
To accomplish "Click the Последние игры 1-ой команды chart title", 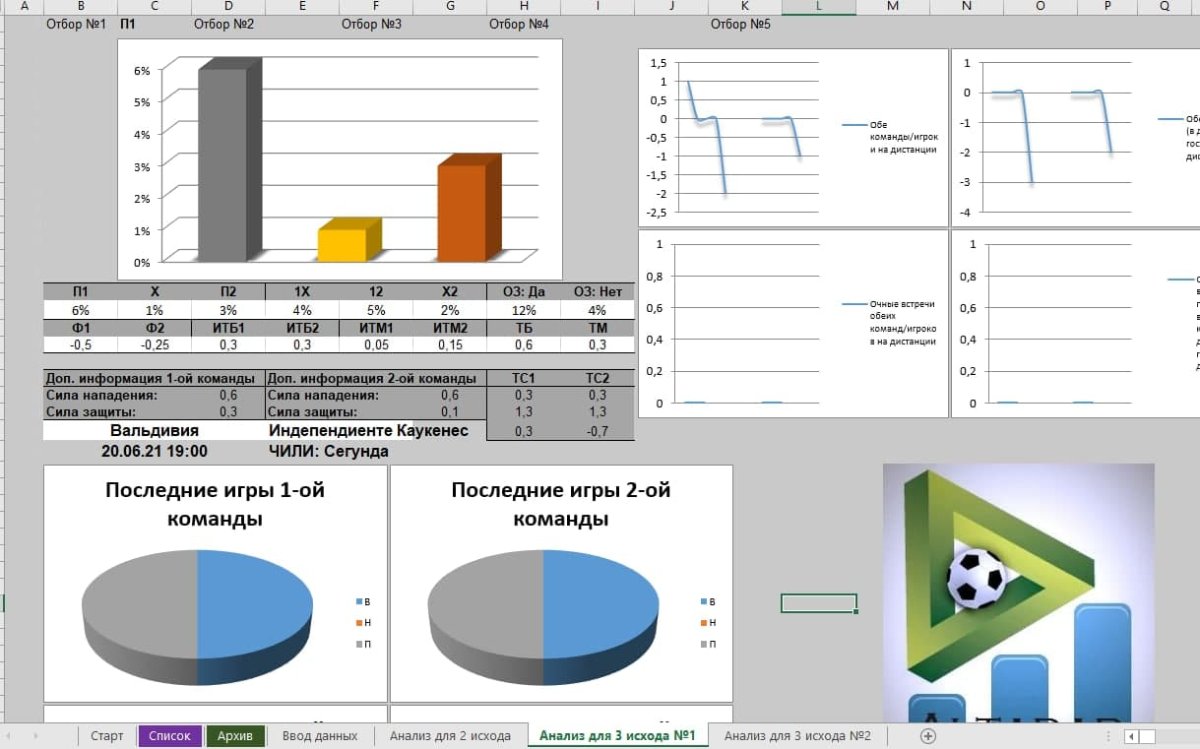I will (215, 505).
